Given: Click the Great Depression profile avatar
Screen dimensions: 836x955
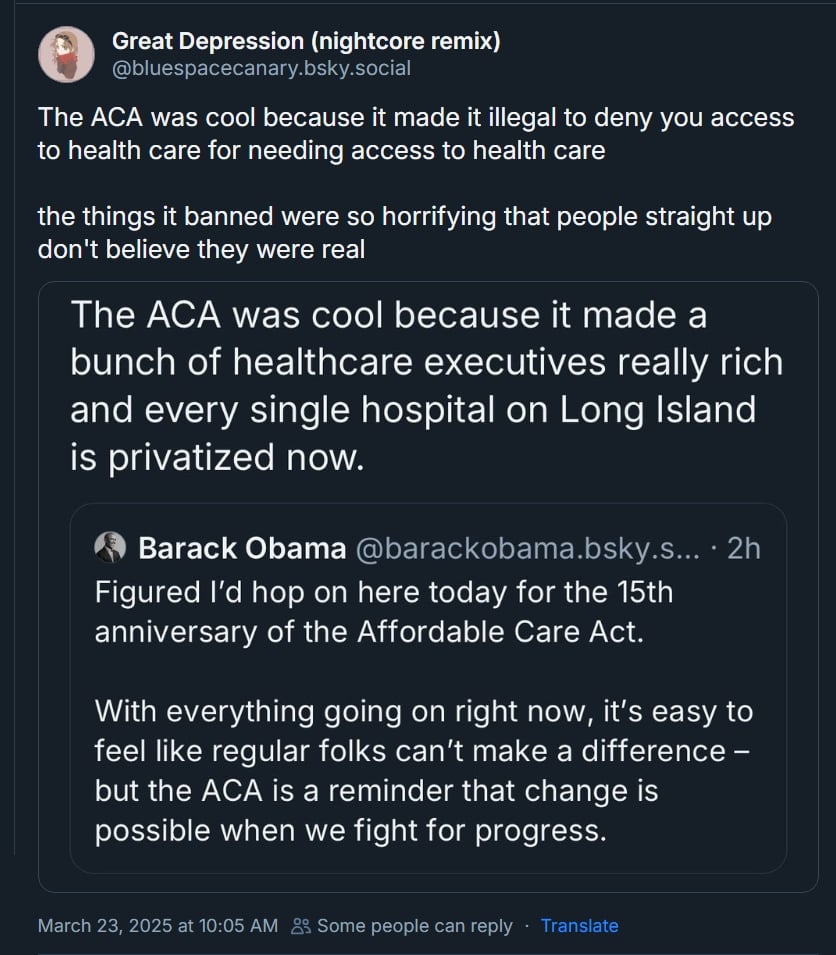Looking at the screenshot, I should pos(66,55).
